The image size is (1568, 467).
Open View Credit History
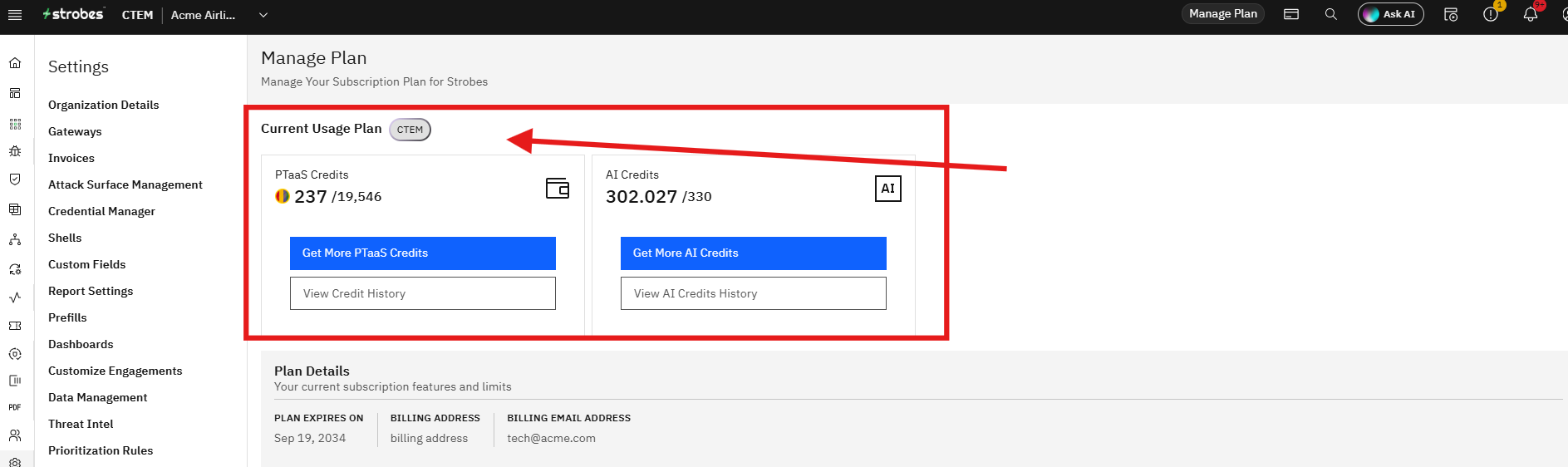click(x=423, y=293)
